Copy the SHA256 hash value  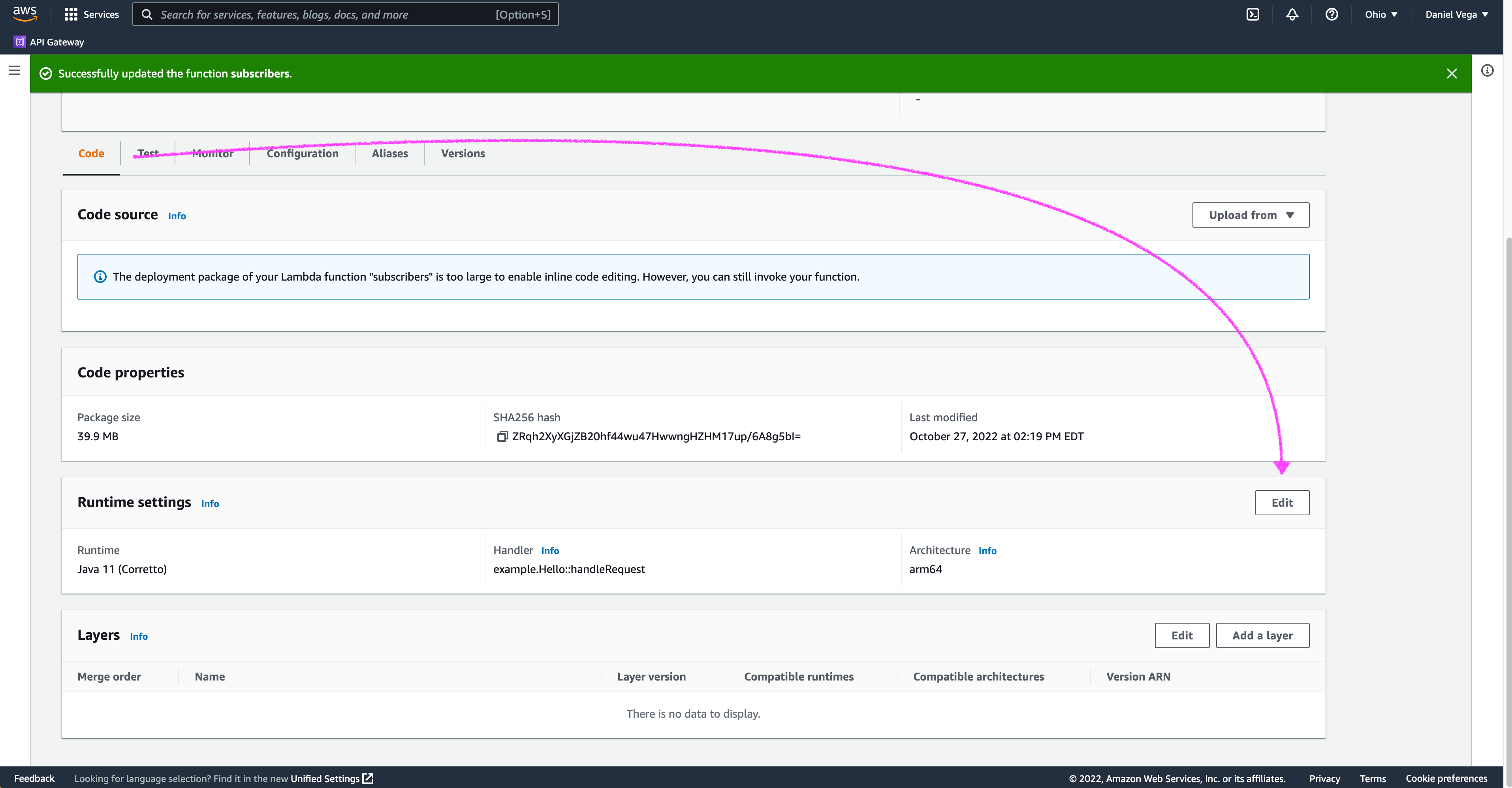pos(502,436)
